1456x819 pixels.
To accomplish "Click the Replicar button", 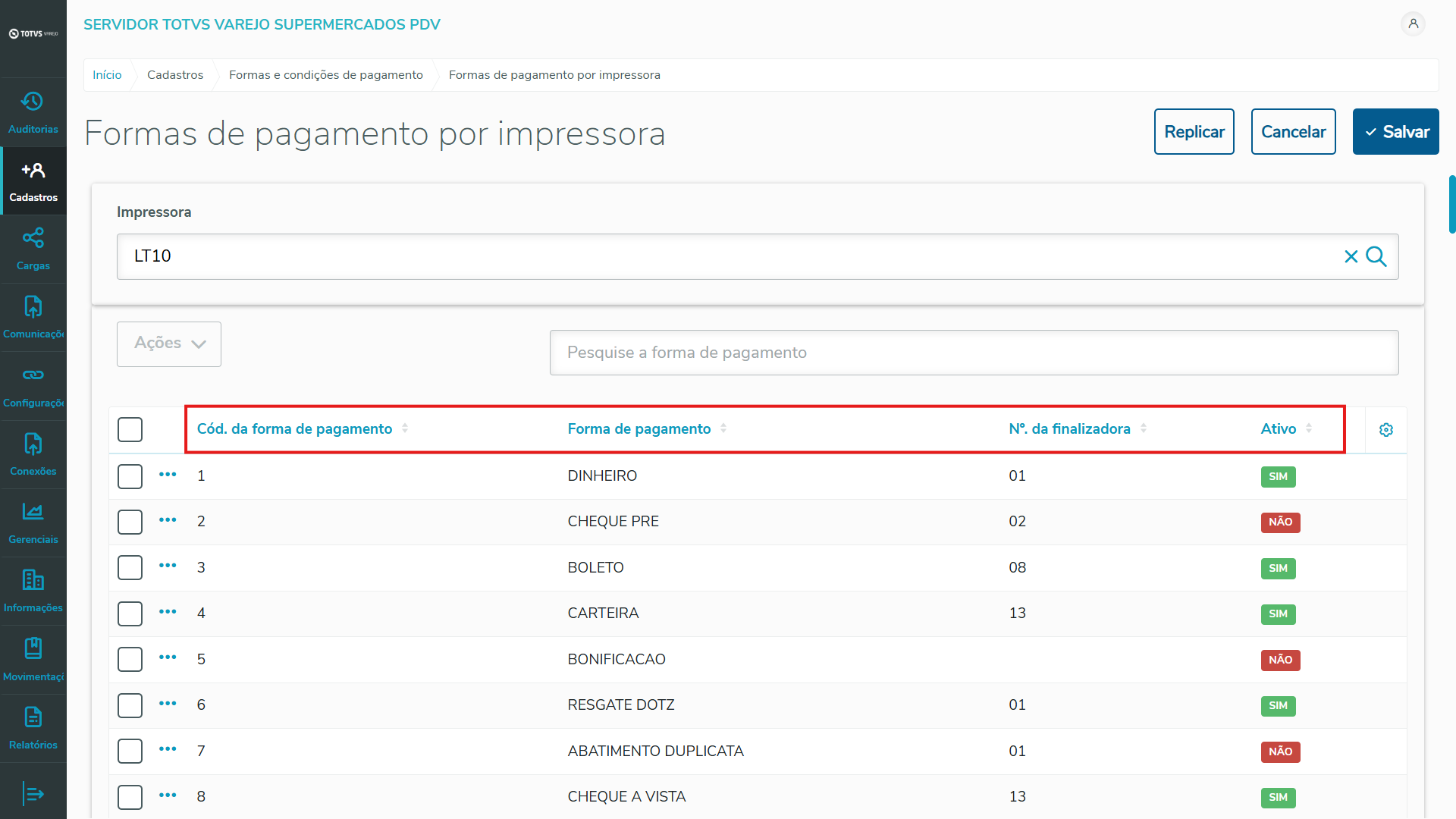I will (1194, 132).
